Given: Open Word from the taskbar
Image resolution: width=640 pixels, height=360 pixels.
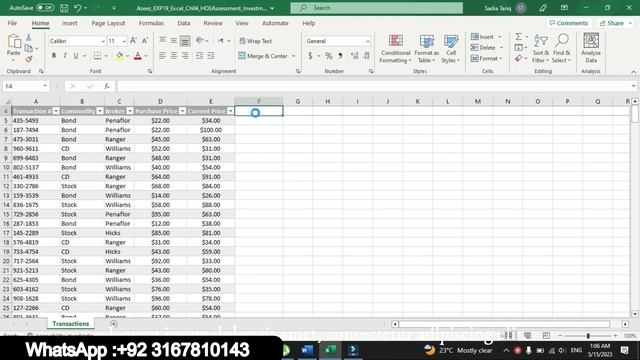Looking at the screenshot, I should point(307,350).
